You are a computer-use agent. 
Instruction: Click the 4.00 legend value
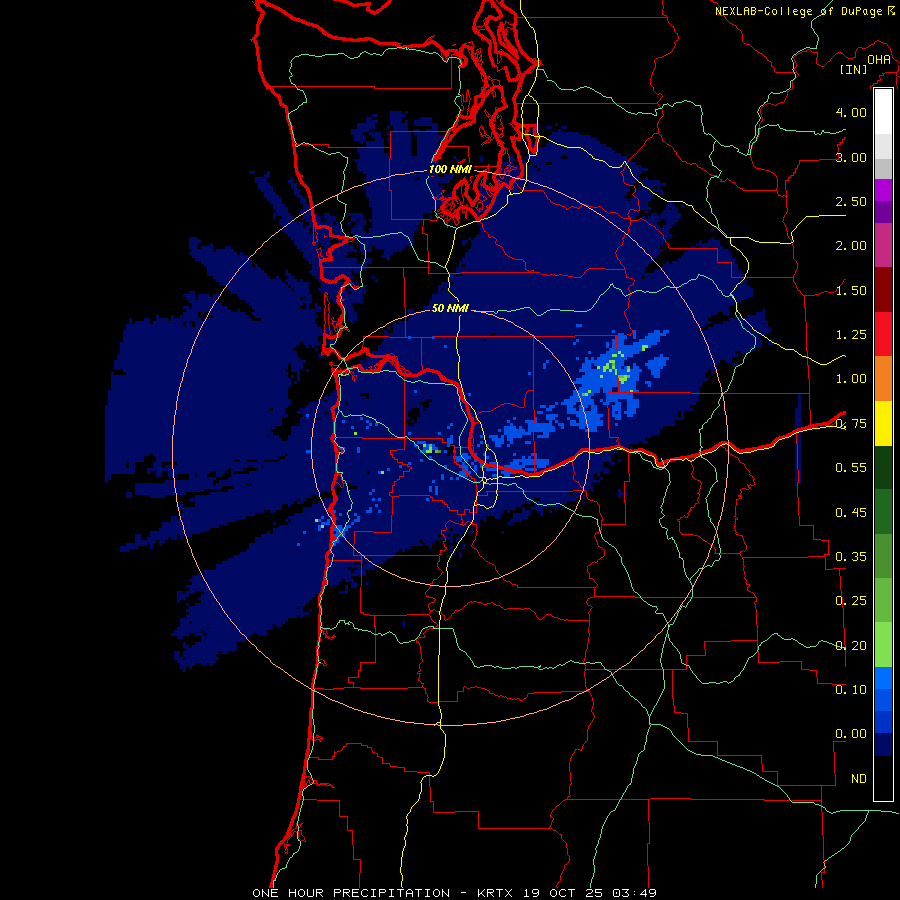pos(851,112)
